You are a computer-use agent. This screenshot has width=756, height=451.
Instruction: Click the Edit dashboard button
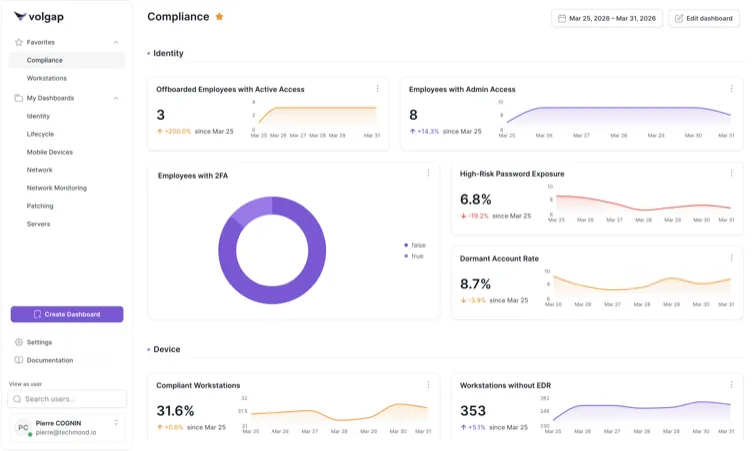click(706, 18)
